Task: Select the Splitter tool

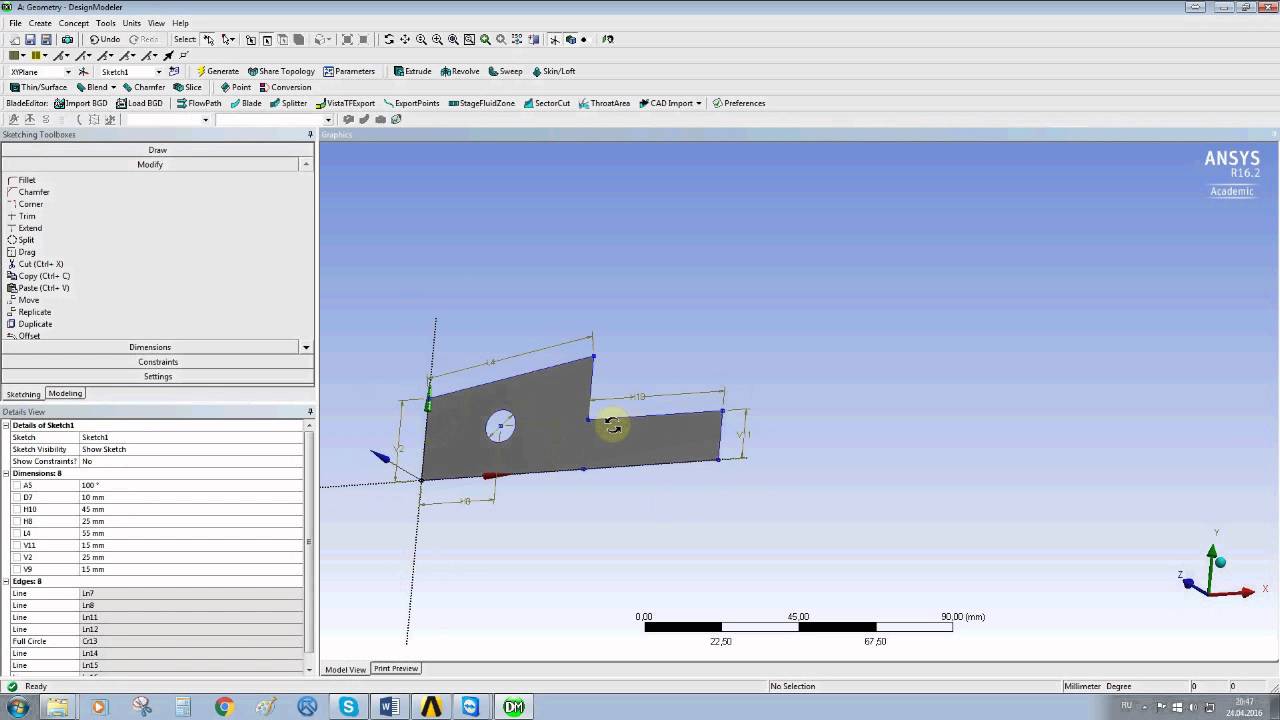Action: 288,103
